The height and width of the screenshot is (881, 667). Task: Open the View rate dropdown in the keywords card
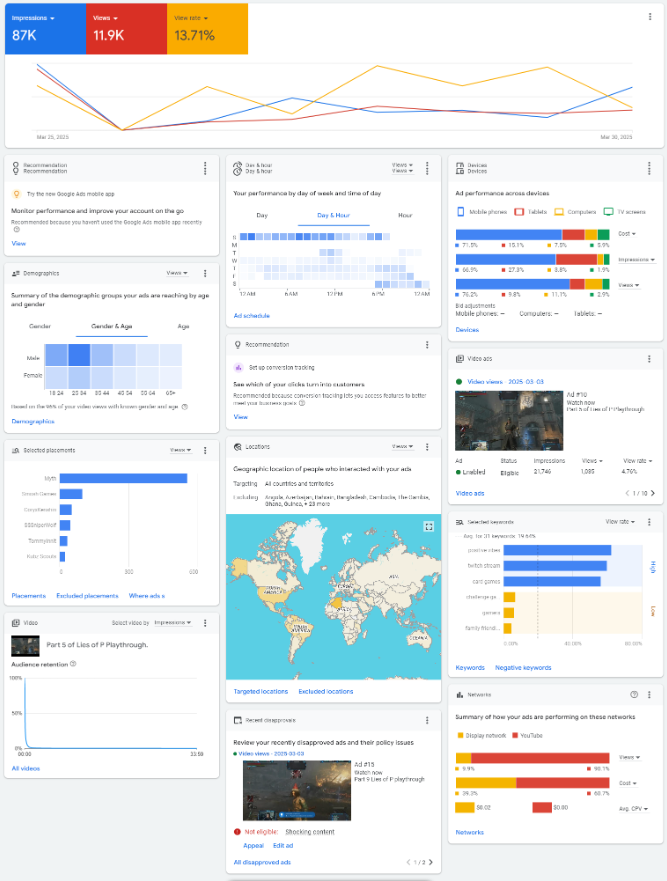click(621, 522)
